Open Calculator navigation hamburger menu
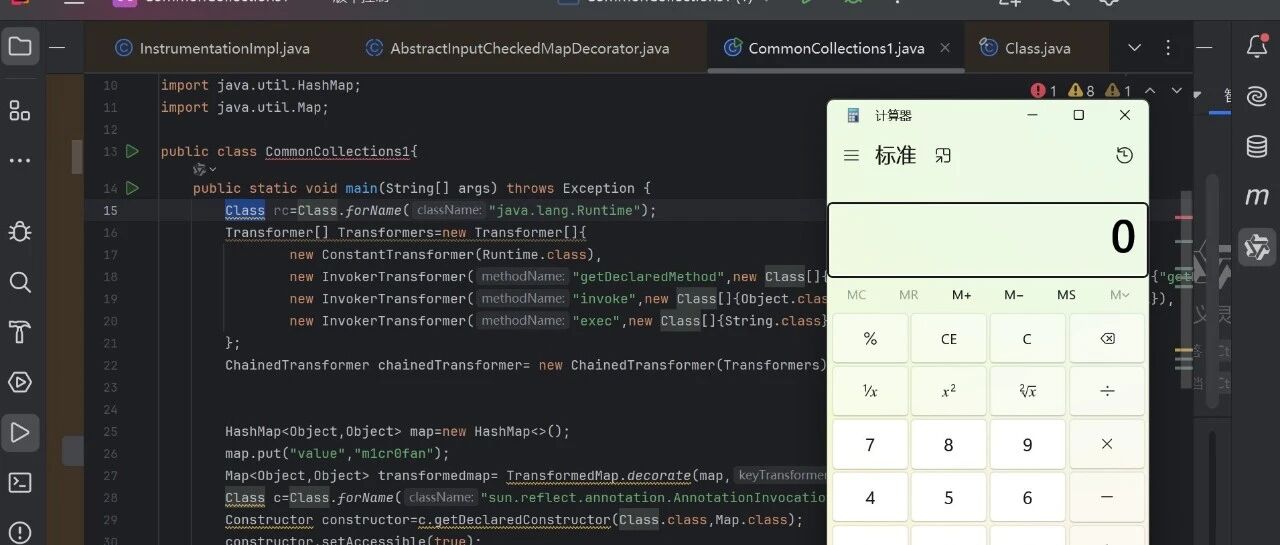The height and width of the screenshot is (545, 1280). pyautogui.click(x=851, y=156)
